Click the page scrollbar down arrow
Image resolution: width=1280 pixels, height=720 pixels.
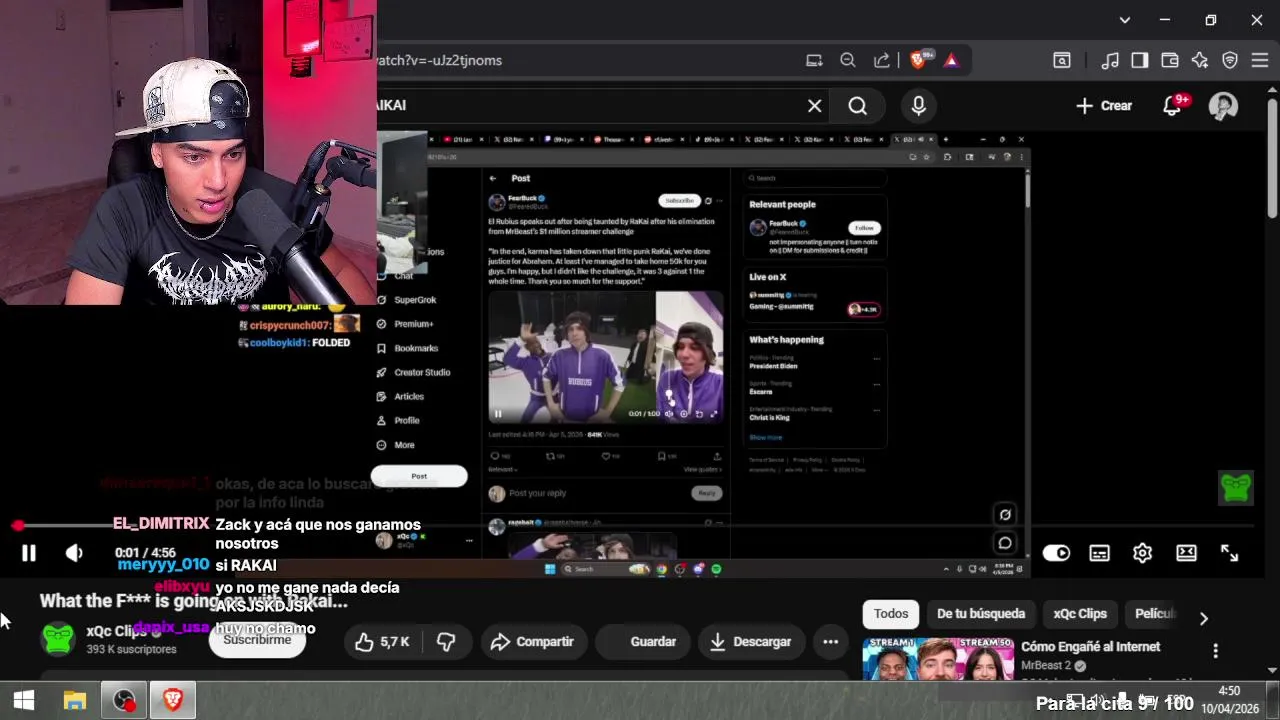1272,671
